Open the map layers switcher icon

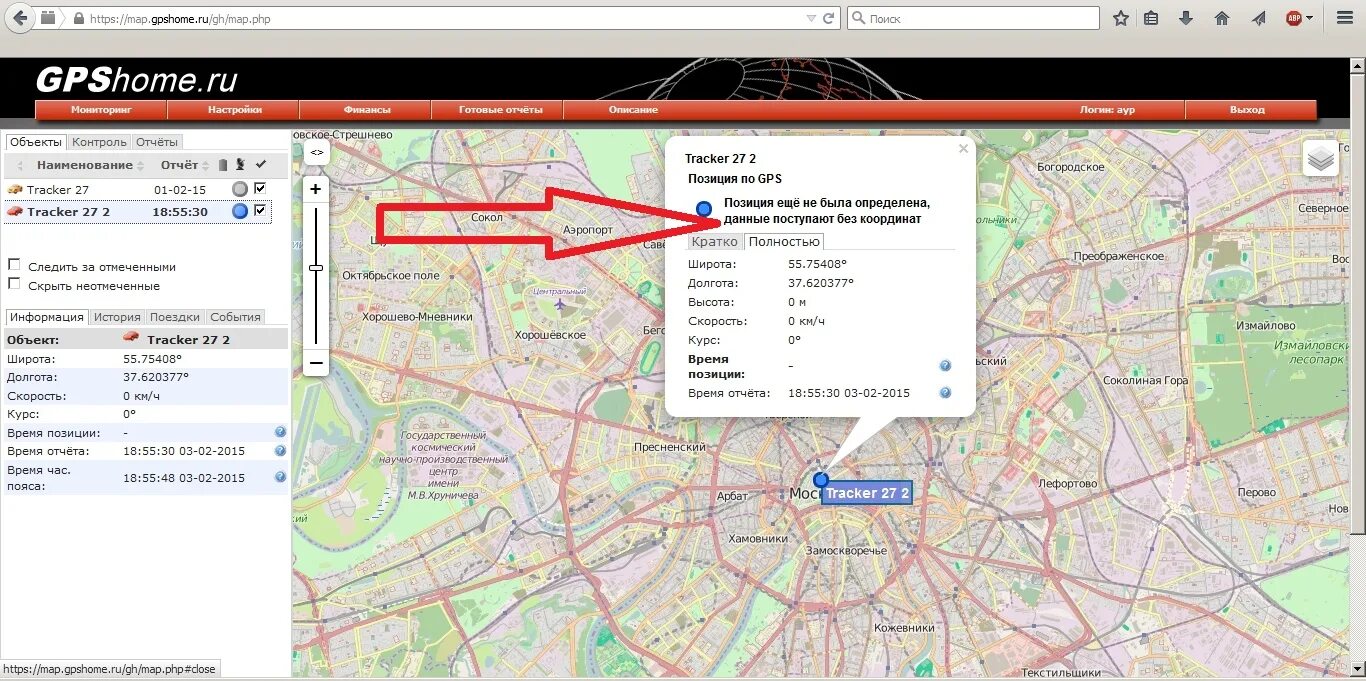pos(1321,158)
